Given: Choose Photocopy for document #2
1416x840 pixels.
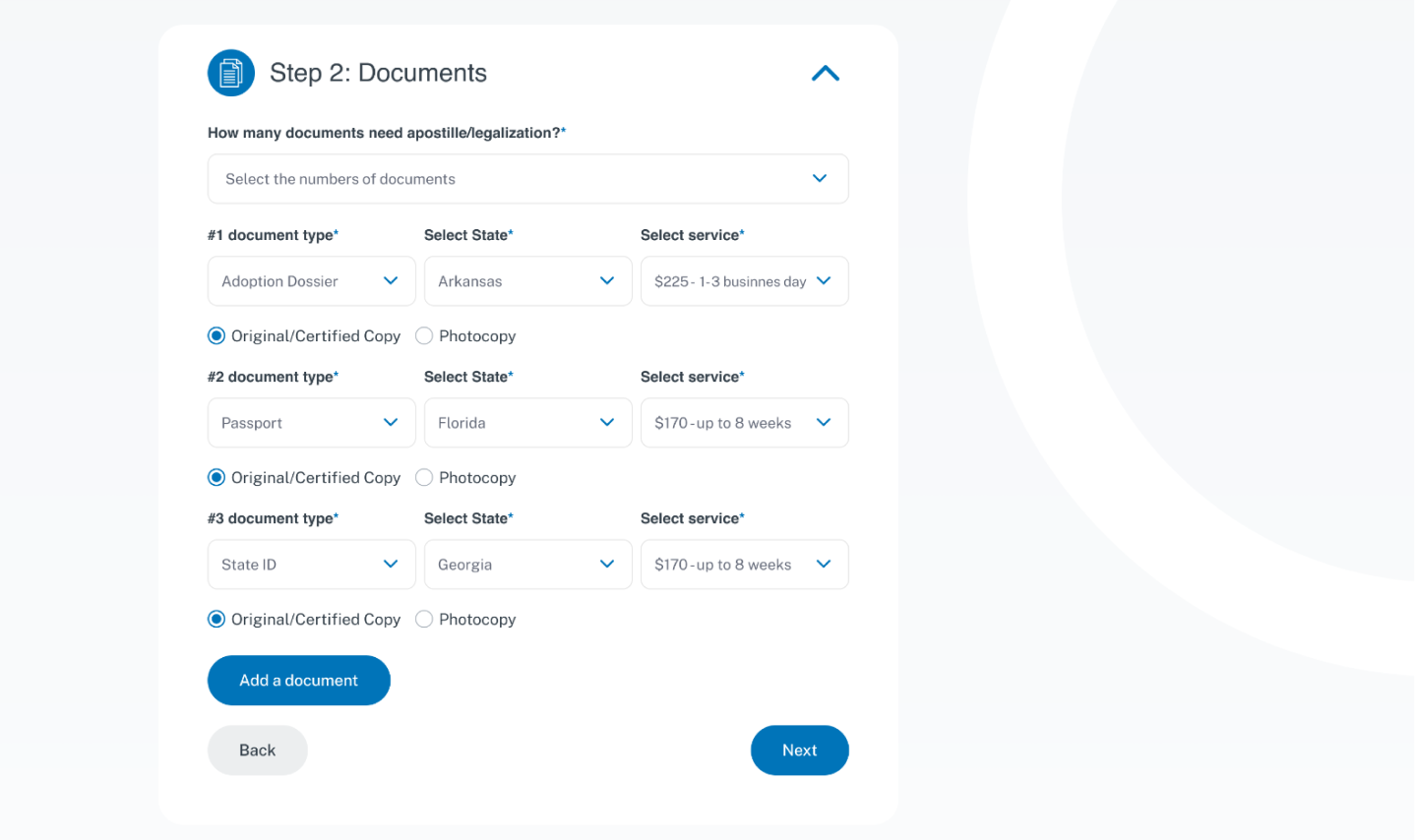Looking at the screenshot, I should click(424, 478).
